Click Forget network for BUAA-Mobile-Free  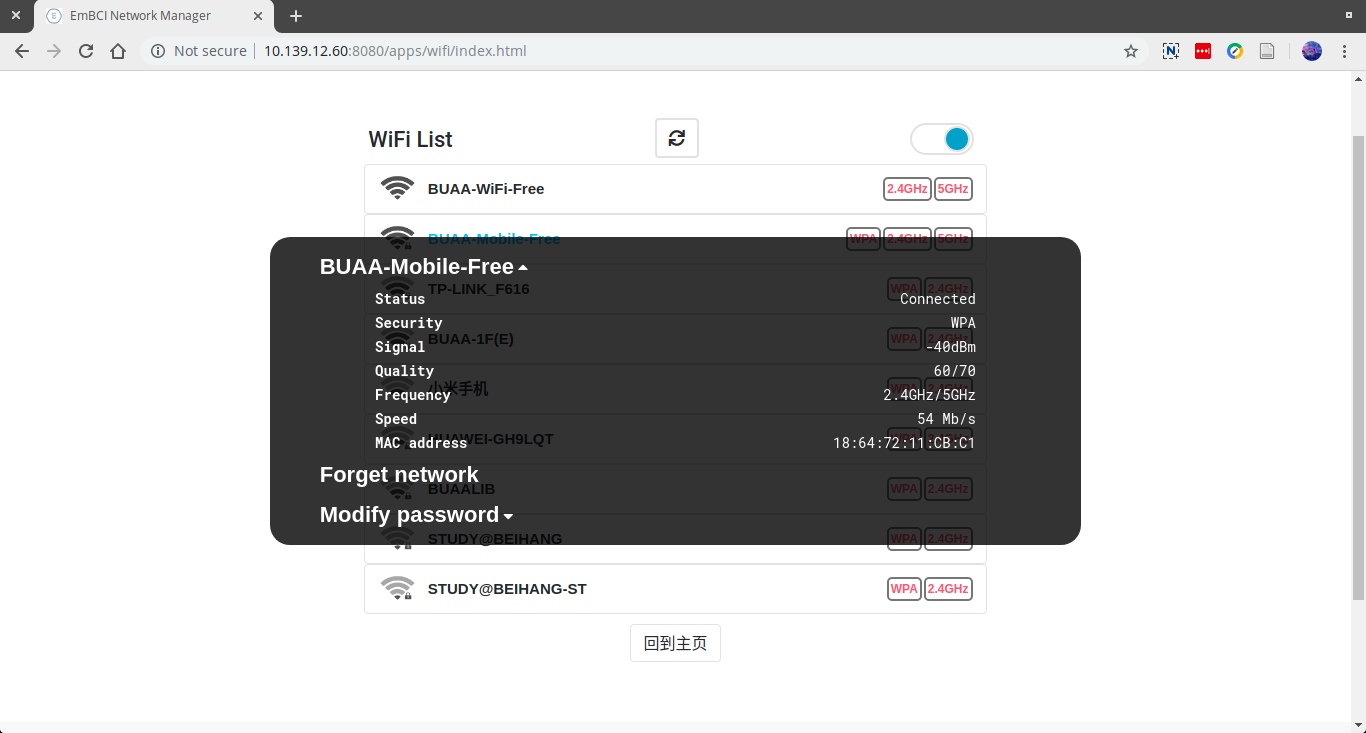399,474
